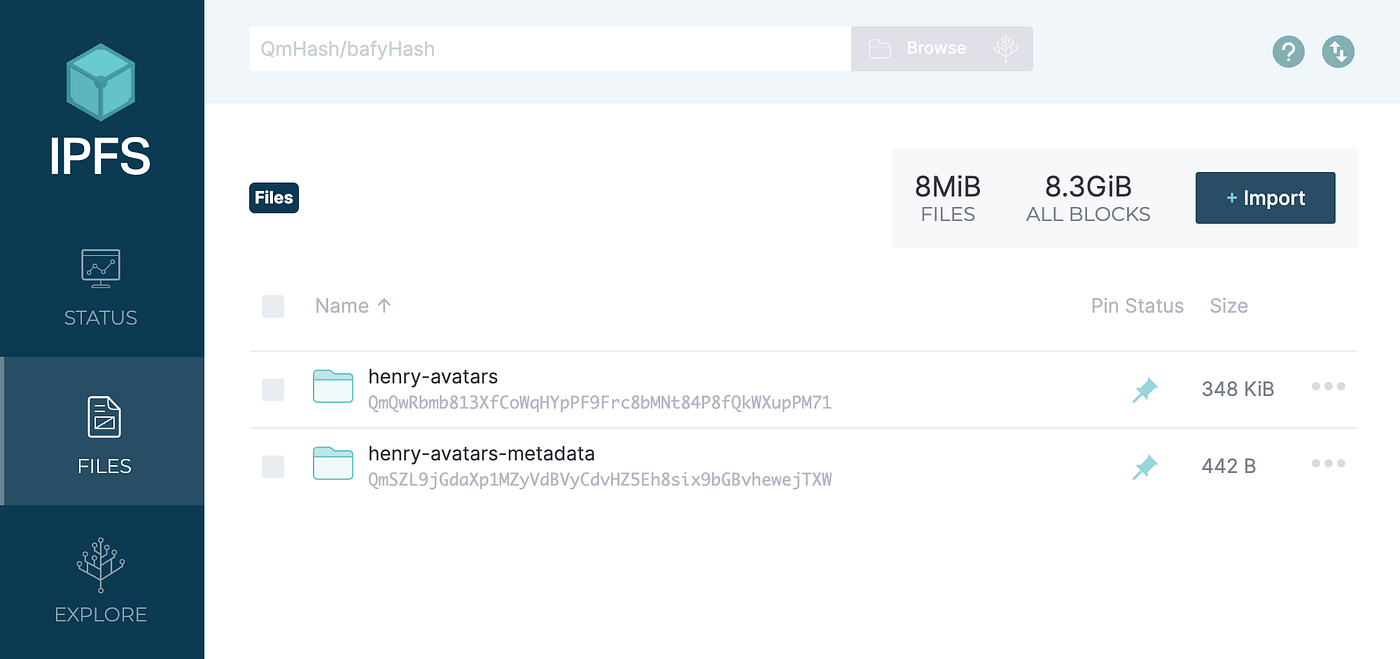Click the pin icon on the henry-avatars-metadata row

point(1145,467)
